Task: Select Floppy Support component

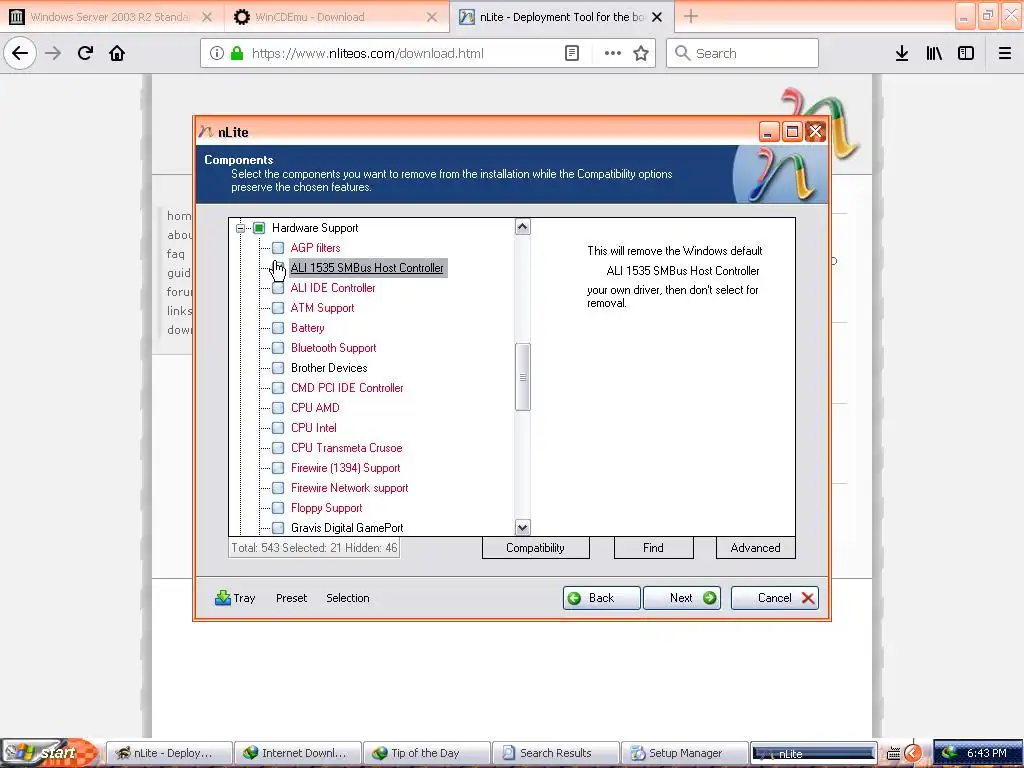Action: 327,507
